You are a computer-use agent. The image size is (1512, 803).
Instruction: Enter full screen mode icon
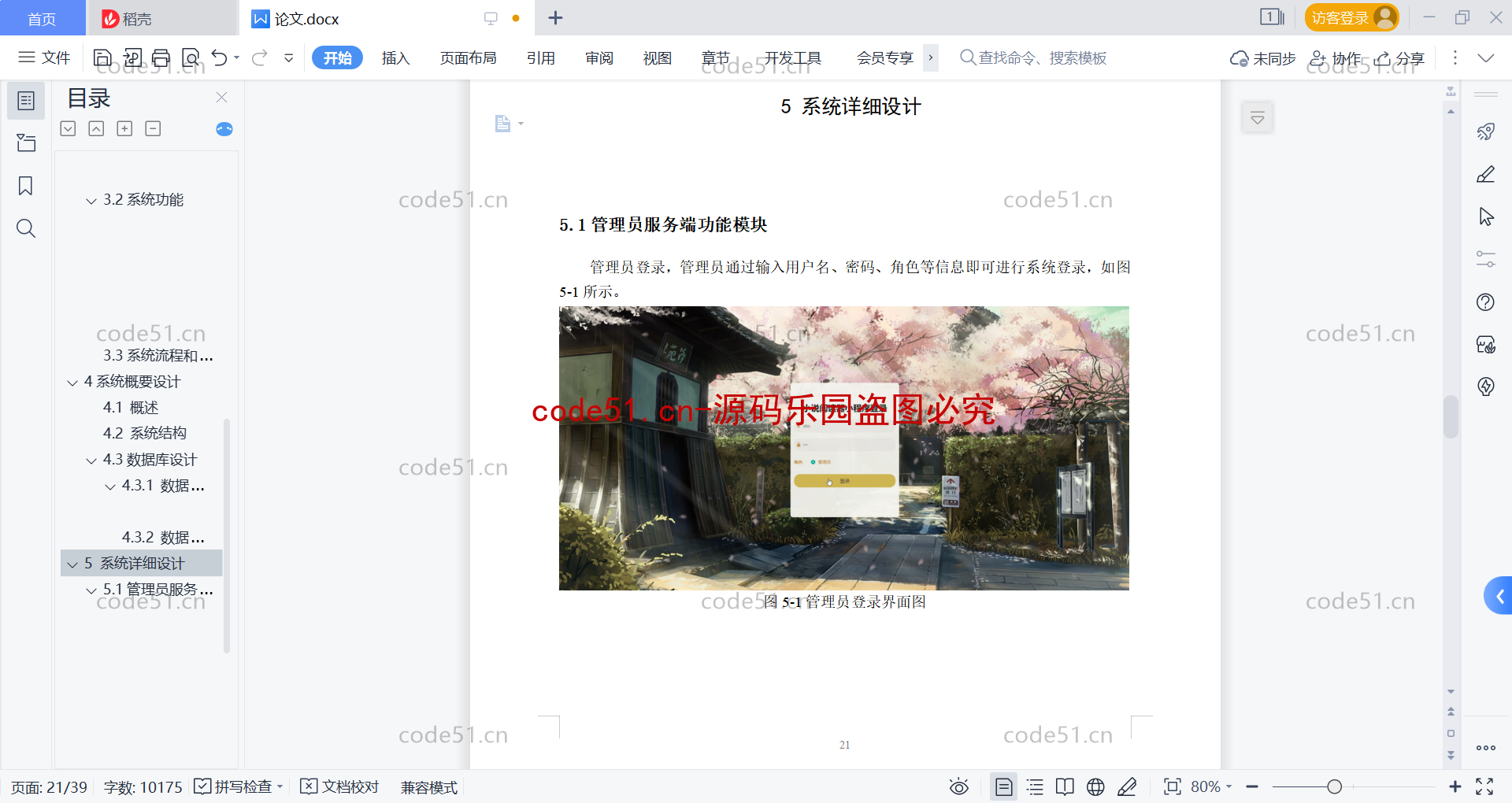tap(1484, 786)
